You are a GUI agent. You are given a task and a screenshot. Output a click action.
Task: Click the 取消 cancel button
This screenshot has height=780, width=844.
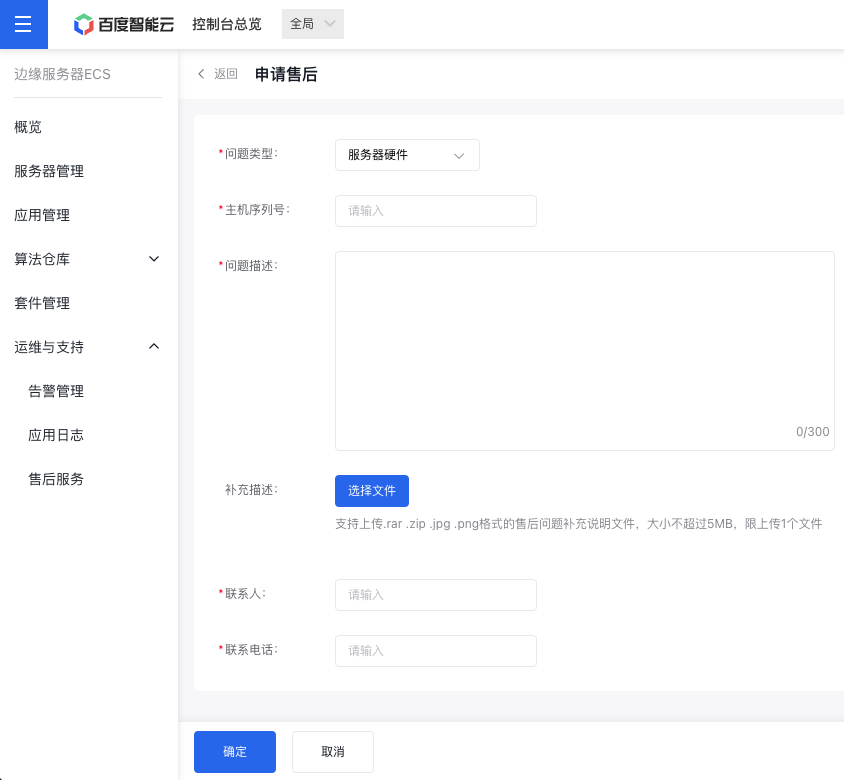pyautogui.click(x=333, y=752)
